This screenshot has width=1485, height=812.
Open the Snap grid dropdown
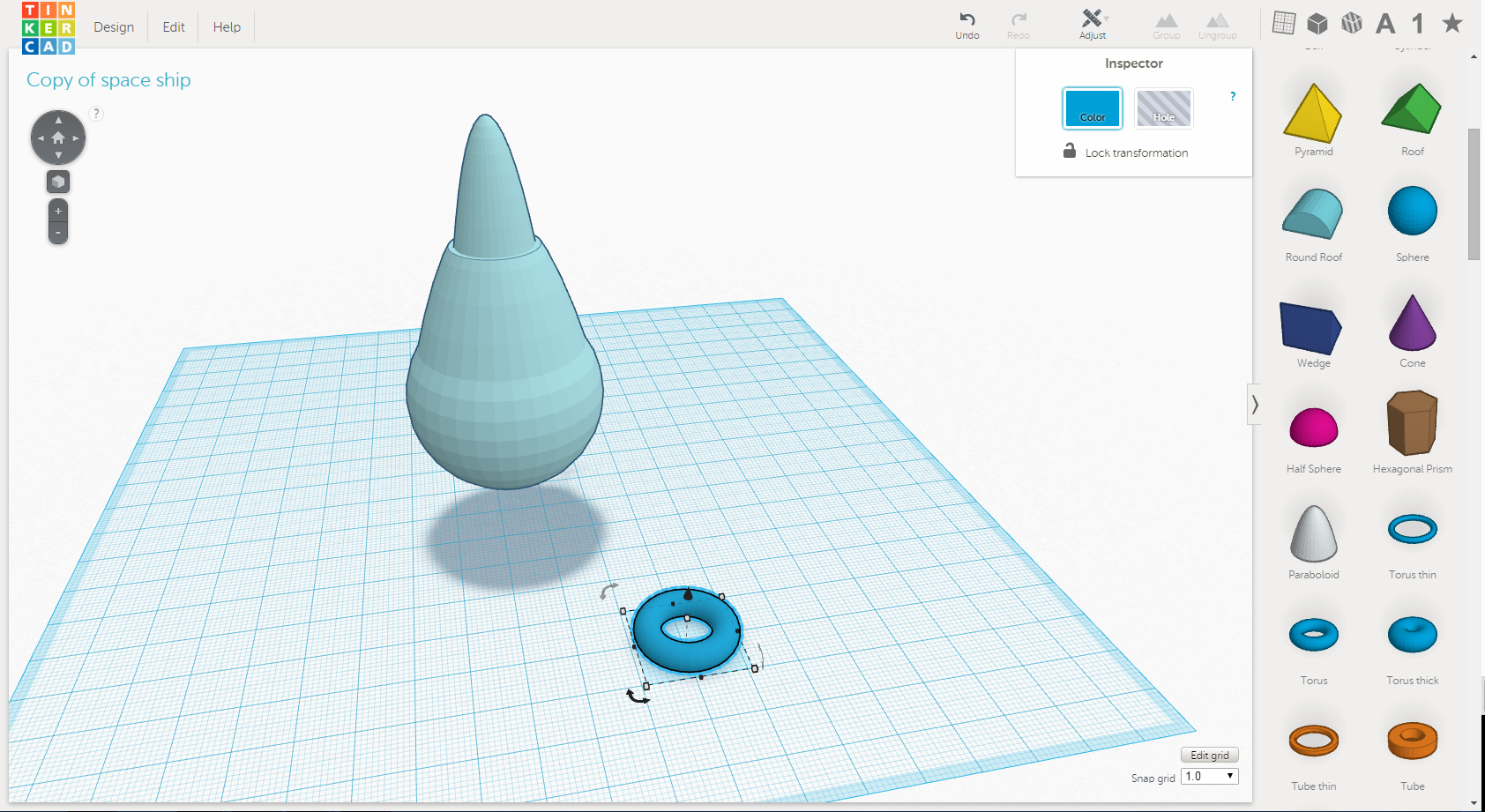pyautogui.click(x=1210, y=777)
